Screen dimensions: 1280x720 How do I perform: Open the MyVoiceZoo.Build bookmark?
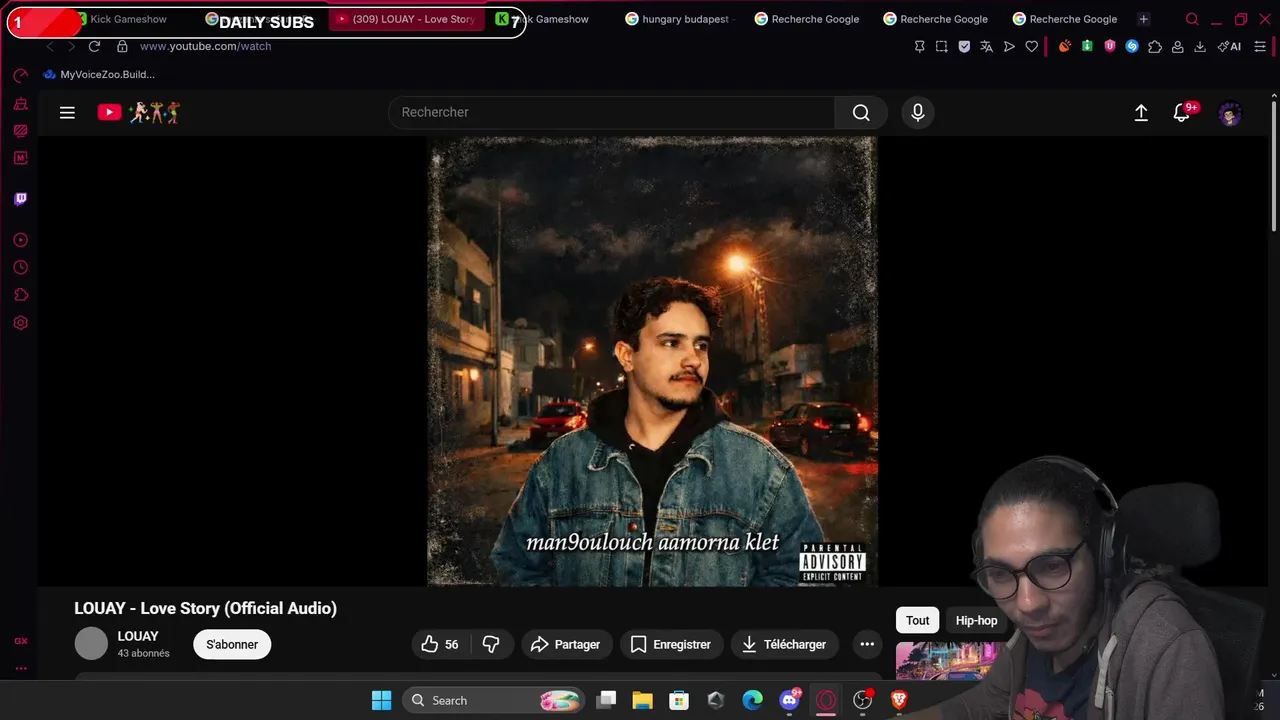pyautogui.click(x=99, y=75)
